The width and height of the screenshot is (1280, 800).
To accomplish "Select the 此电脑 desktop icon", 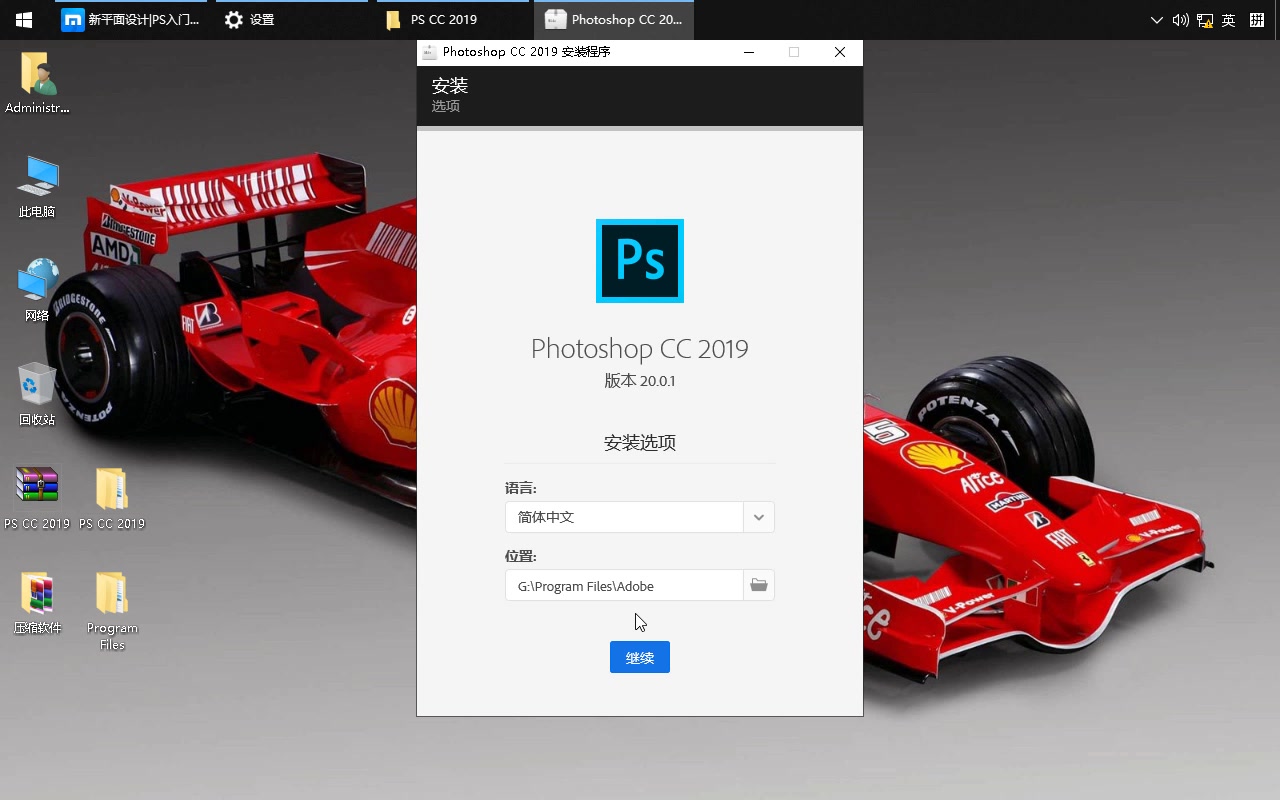I will [37, 187].
